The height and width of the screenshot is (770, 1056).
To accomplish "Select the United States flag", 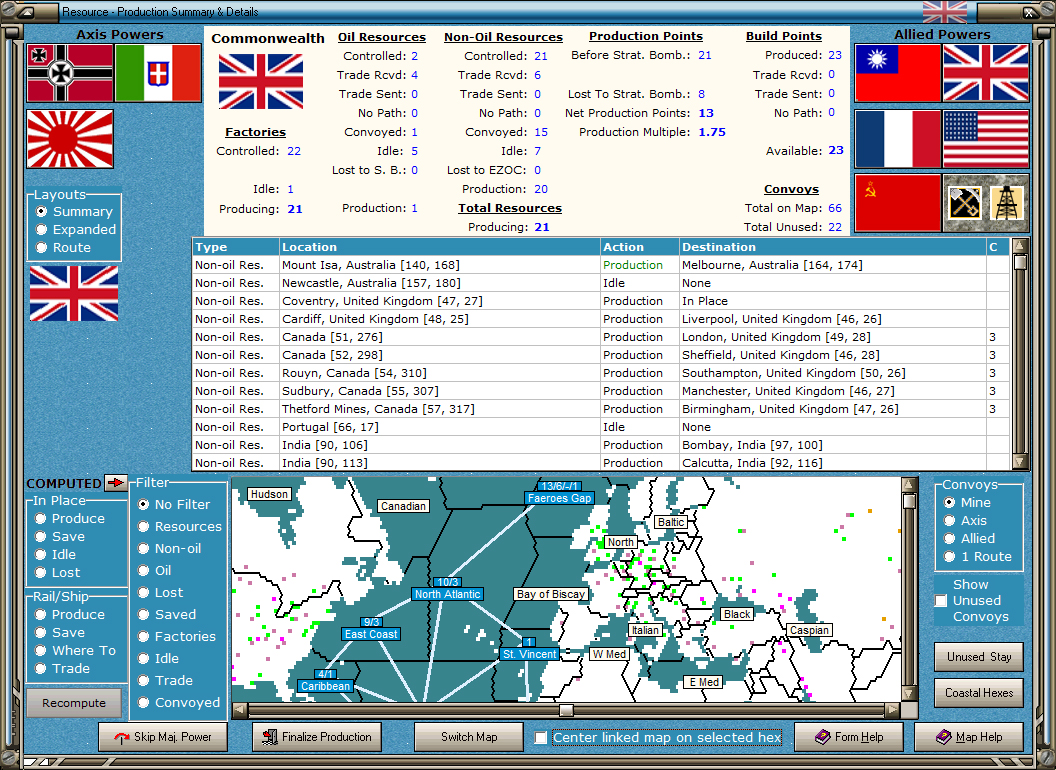I will [985, 138].
